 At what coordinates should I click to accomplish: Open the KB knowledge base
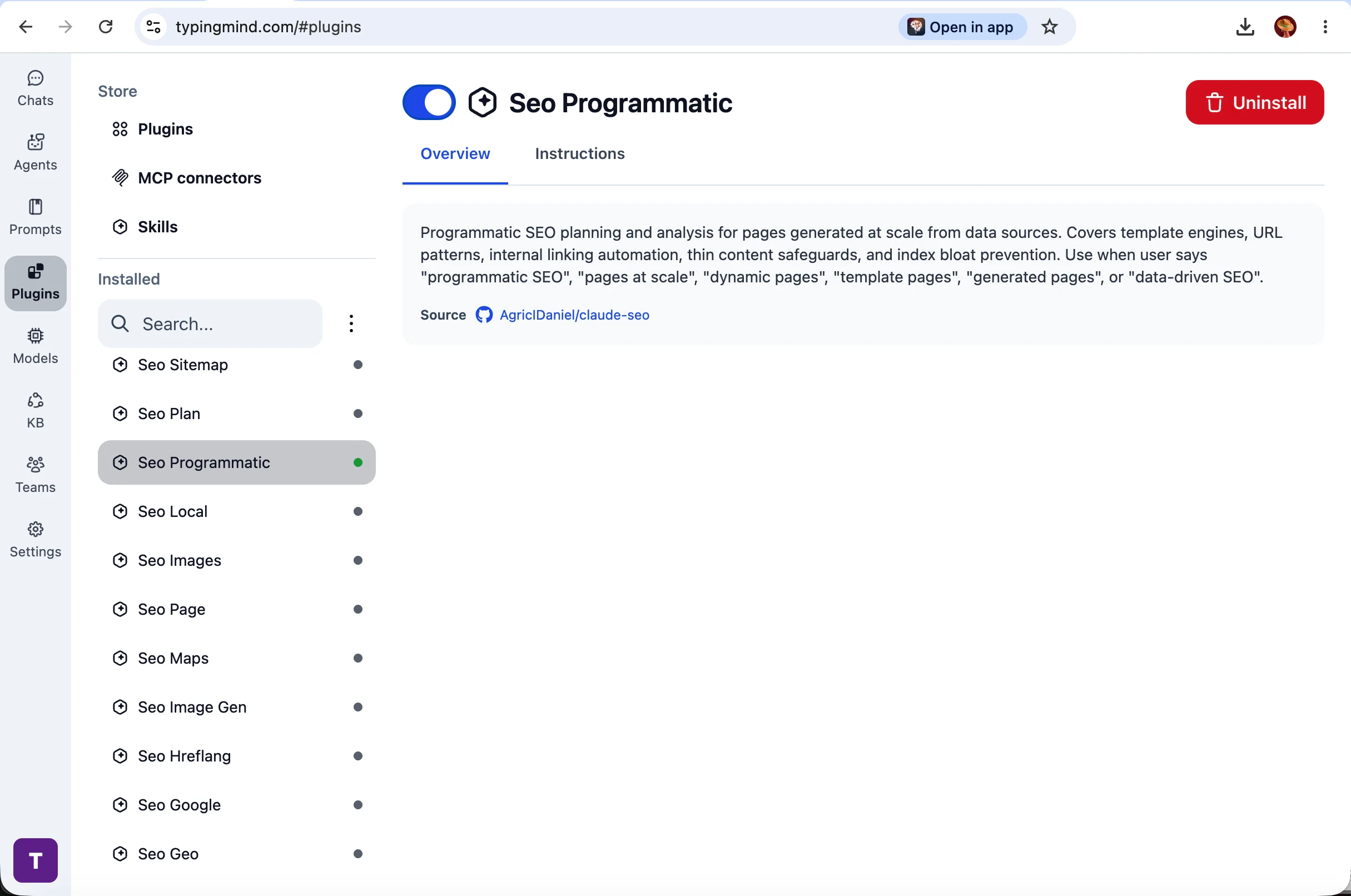[36, 411]
